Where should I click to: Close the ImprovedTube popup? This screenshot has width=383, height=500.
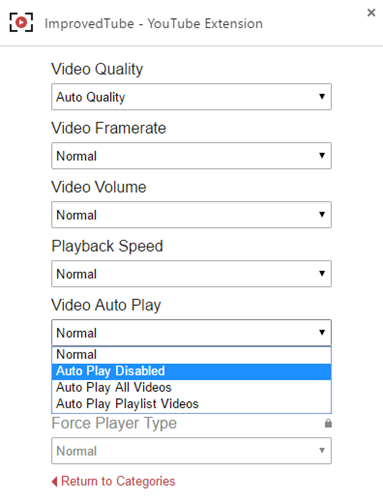pos(371,13)
